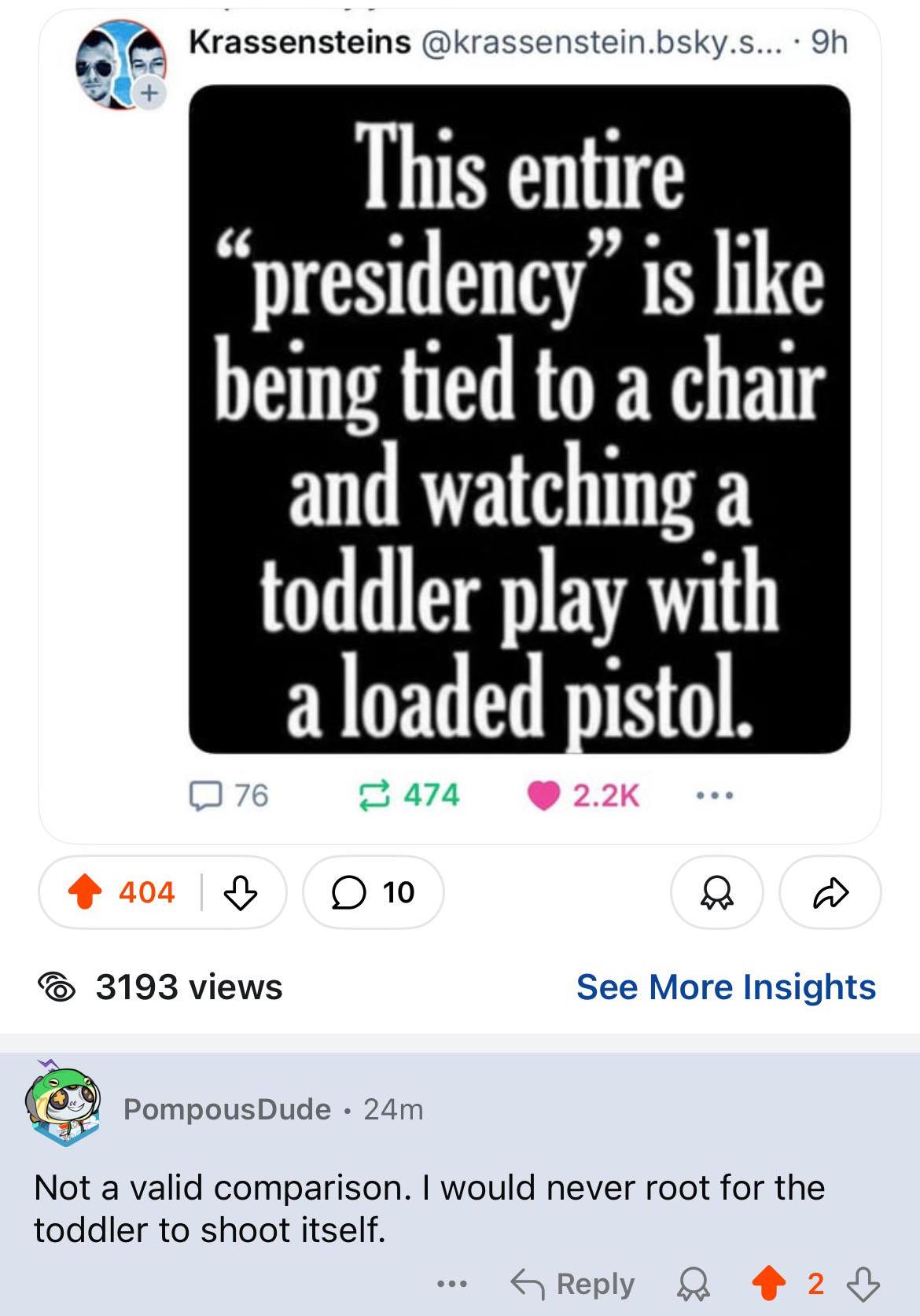Open the post's 10 comments
Screen dimensions: 920x1316
[x=373, y=892]
